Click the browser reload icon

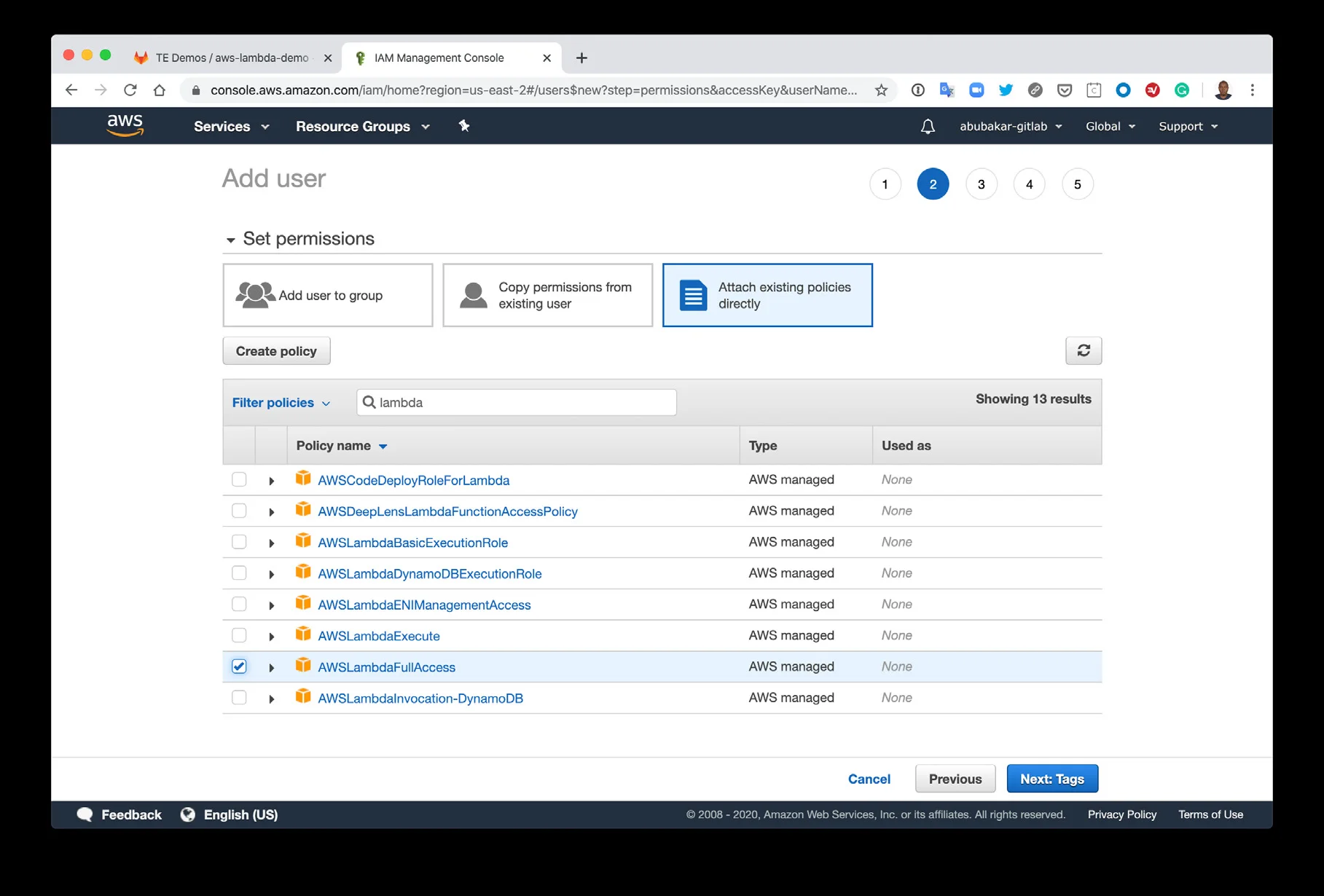(x=130, y=90)
